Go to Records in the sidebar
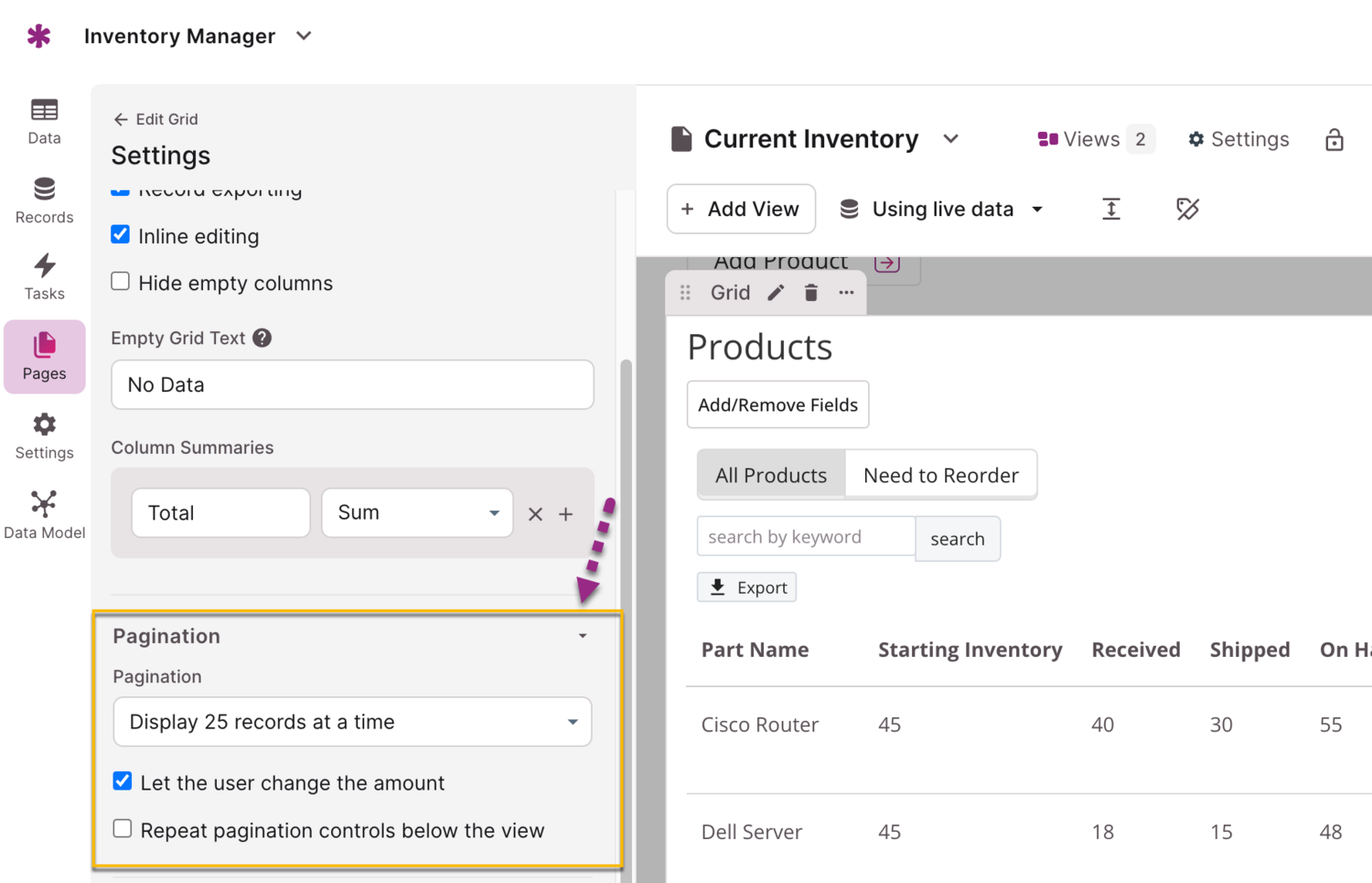The image size is (1372, 883). pyautogui.click(x=44, y=200)
